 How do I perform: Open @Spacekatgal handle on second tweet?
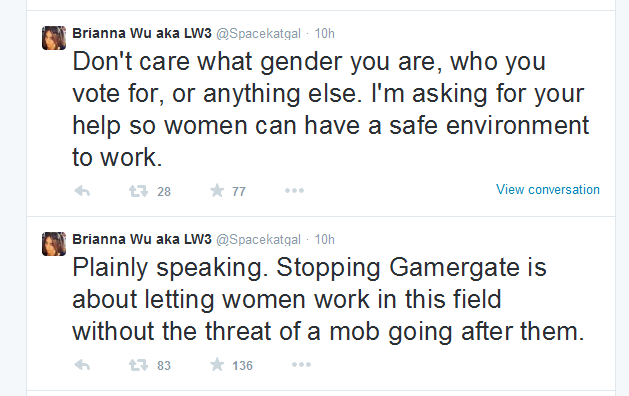pos(258,240)
